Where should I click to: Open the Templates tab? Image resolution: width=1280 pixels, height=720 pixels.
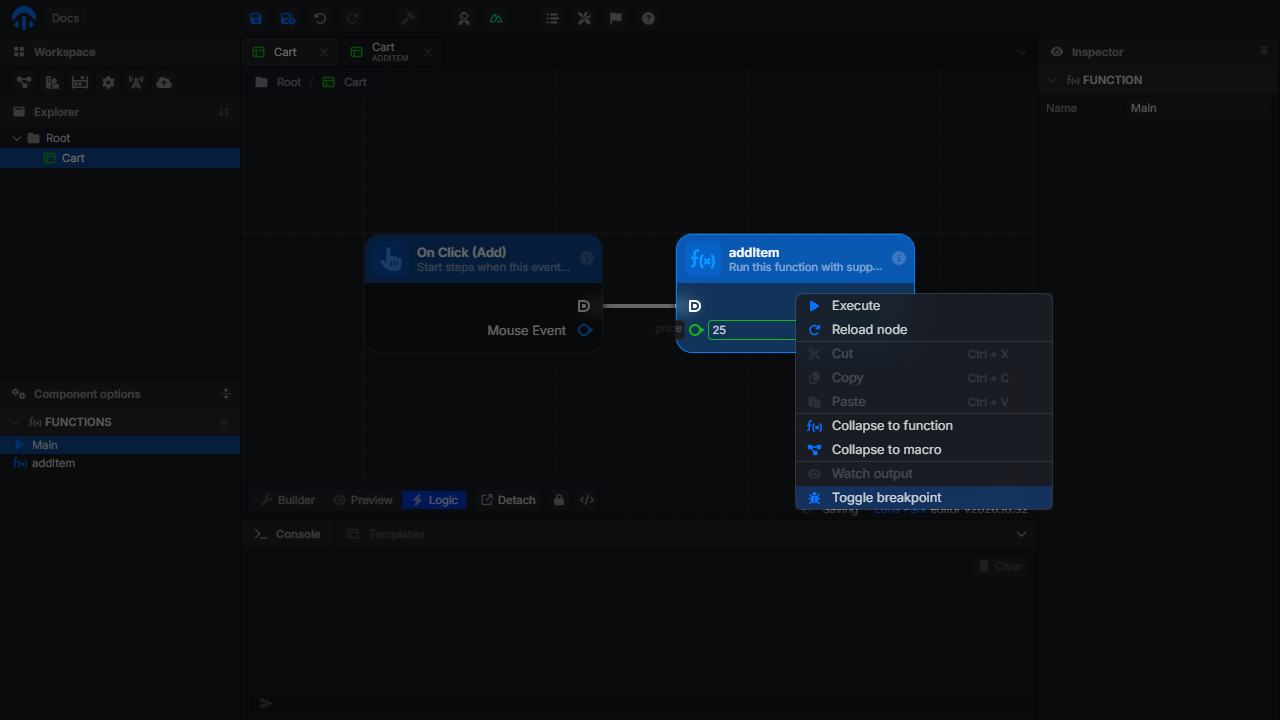[x=386, y=534]
